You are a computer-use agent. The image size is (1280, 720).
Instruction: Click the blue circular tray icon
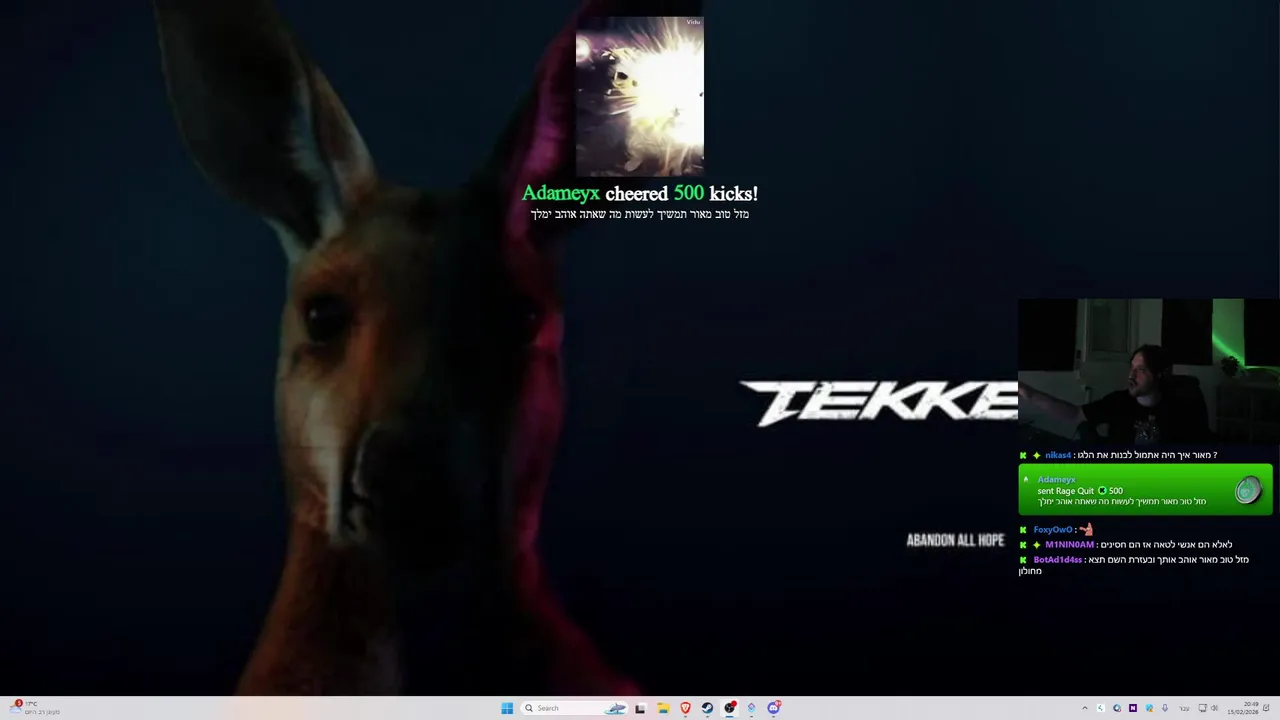[1117, 708]
